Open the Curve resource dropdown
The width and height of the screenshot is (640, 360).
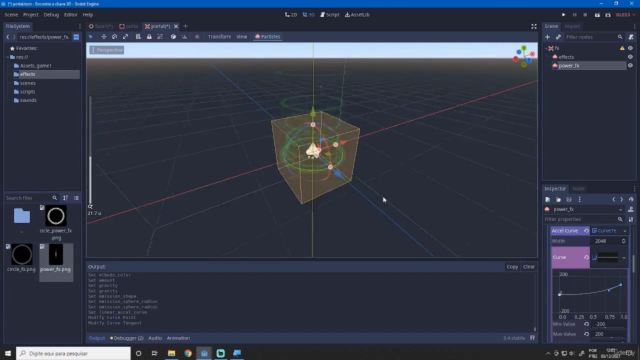click(624, 258)
